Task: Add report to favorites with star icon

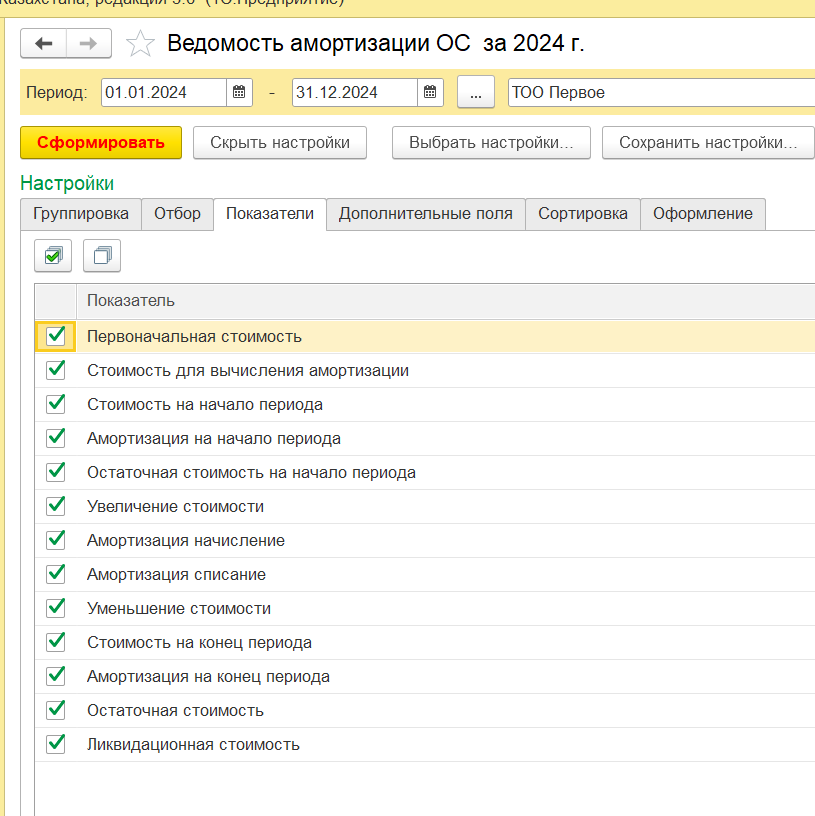Action: [140, 44]
